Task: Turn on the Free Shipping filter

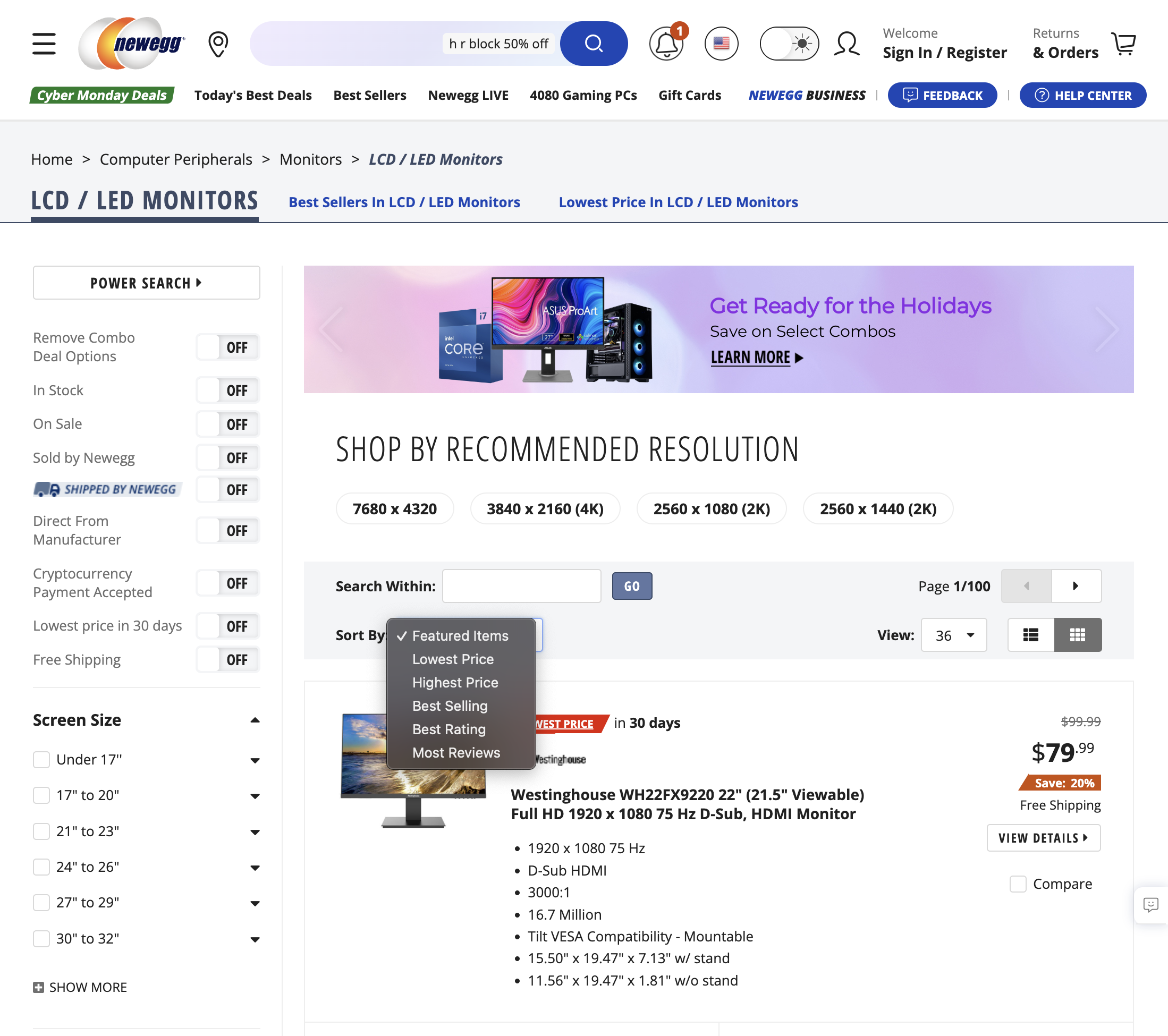Action: click(227, 659)
